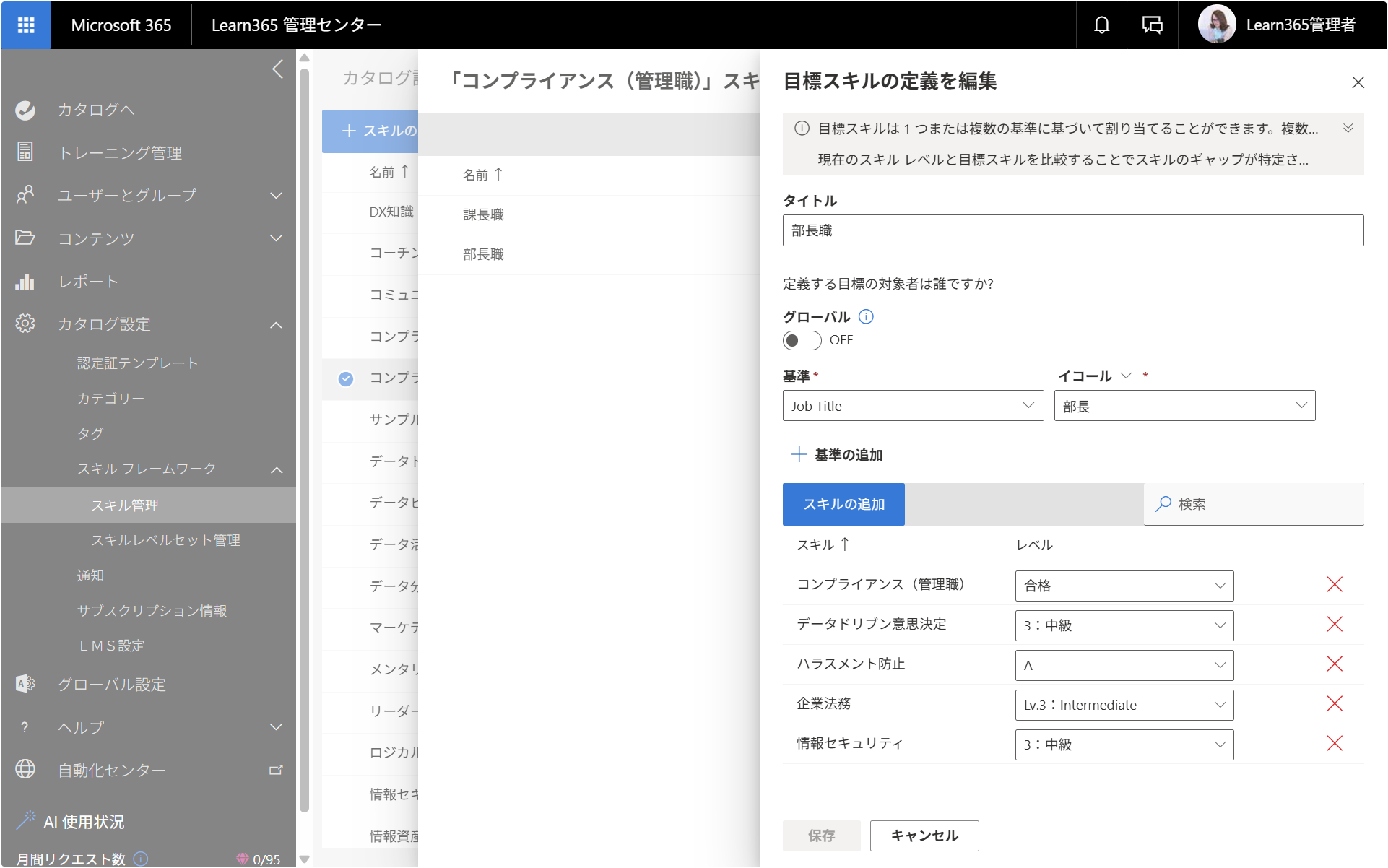This screenshot has height=868, width=1388.
Task: Click the スキルの追加 button
Action: point(843,504)
